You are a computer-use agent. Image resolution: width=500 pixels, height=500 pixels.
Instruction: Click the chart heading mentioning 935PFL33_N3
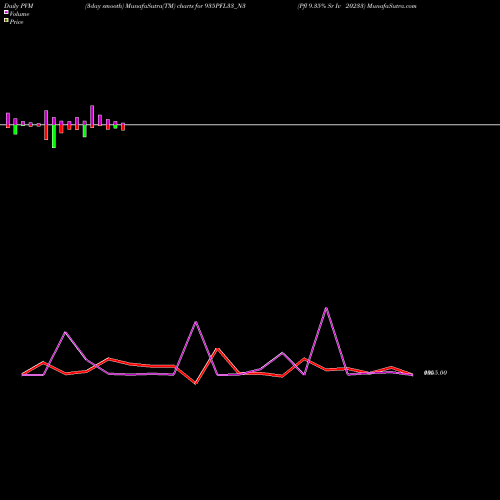click(x=165, y=6)
